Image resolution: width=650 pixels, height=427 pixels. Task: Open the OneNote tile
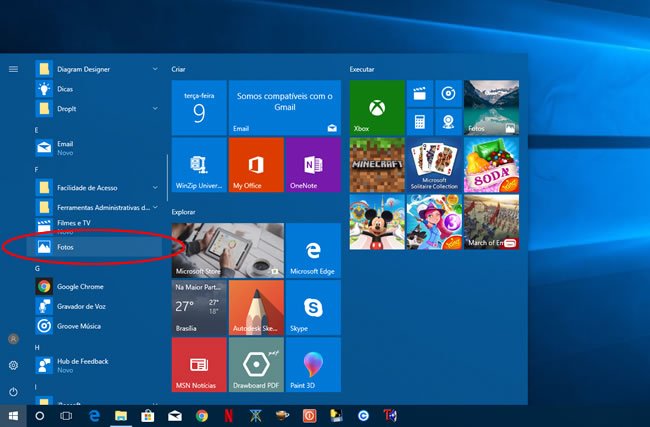(x=313, y=165)
